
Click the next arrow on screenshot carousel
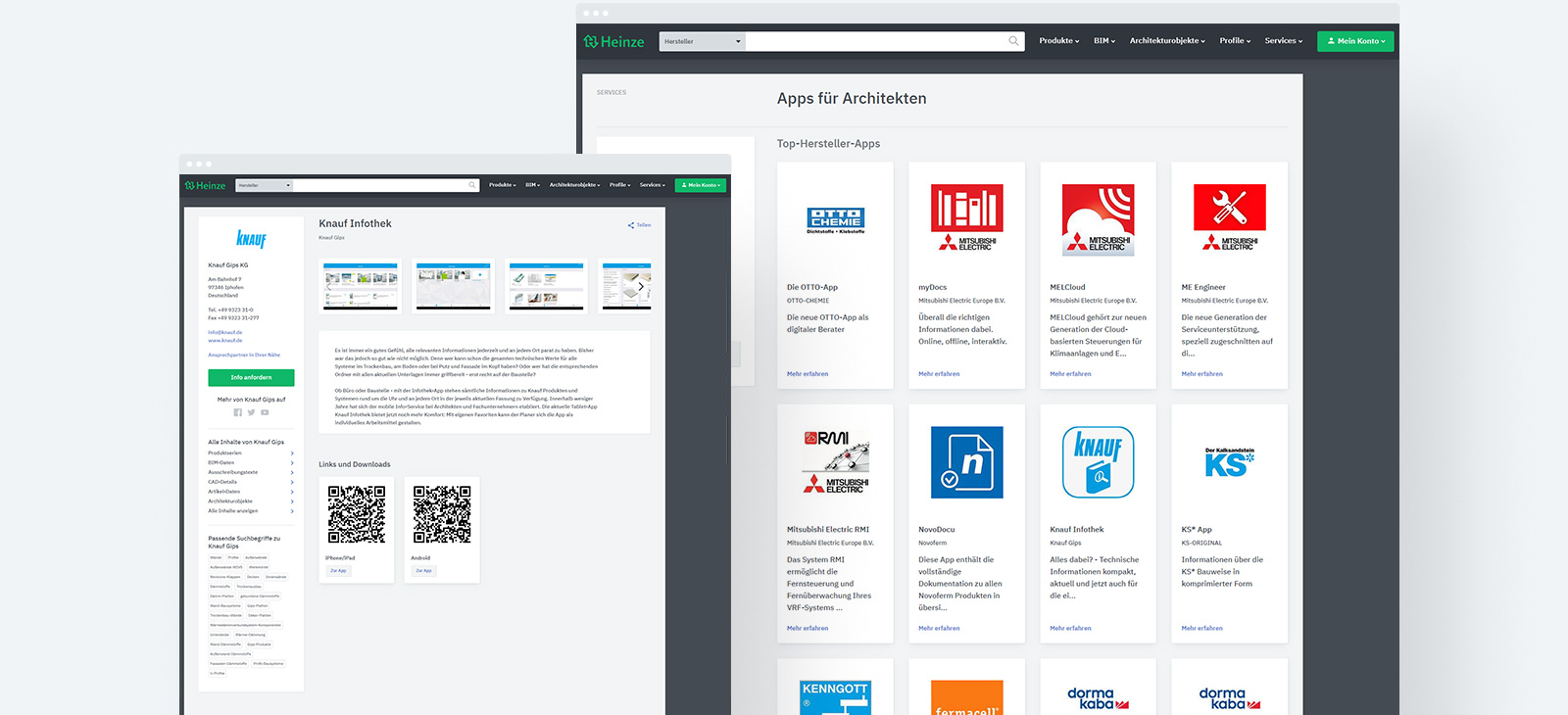pos(641,286)
